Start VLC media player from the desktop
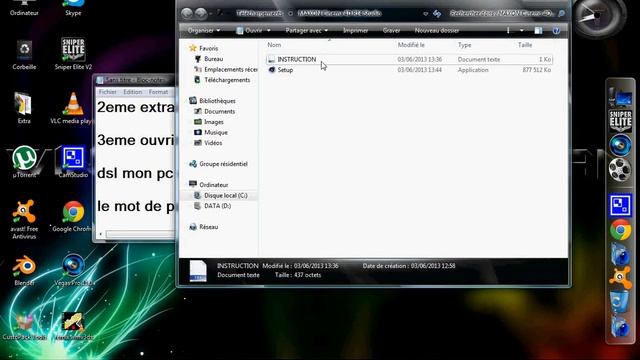 click(x=72, y=108)
